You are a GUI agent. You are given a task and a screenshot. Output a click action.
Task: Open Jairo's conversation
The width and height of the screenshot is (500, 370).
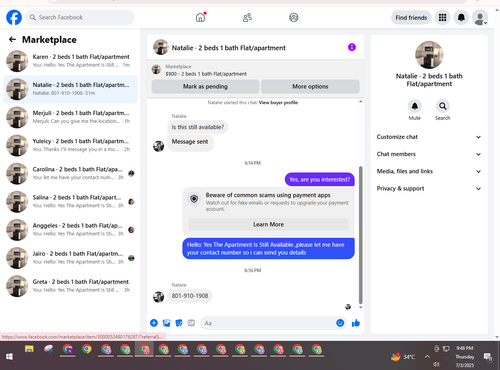point(70,258)
